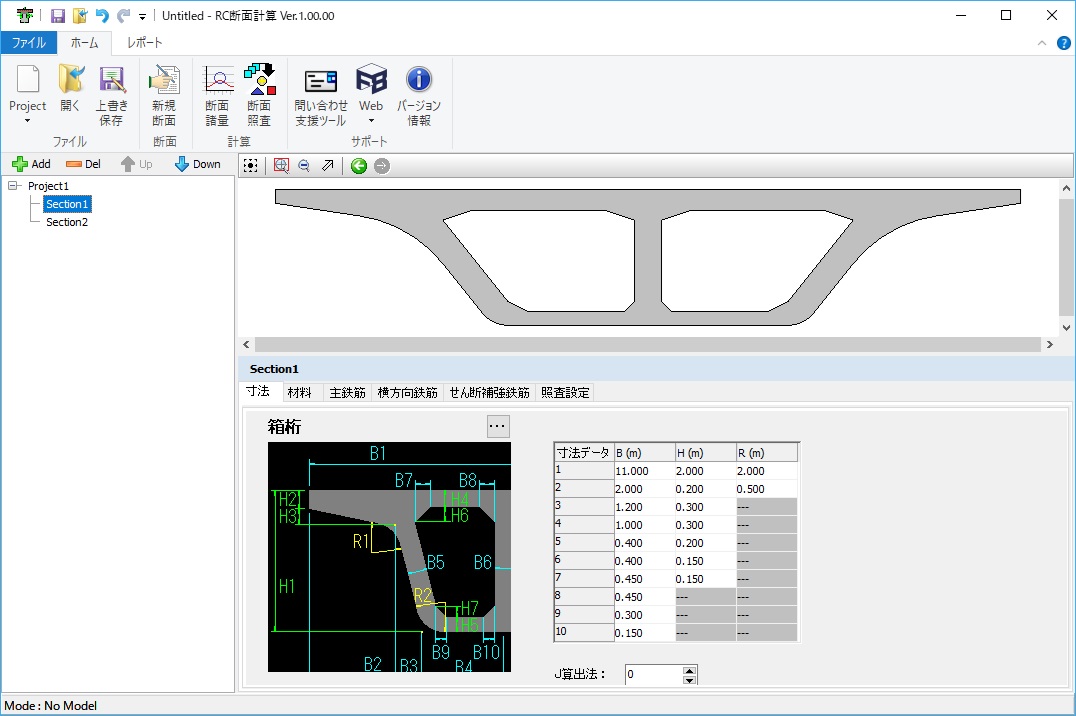Click H(m) cell in row 2 (0.200)
1076x716 pixels.
point(705,489)
